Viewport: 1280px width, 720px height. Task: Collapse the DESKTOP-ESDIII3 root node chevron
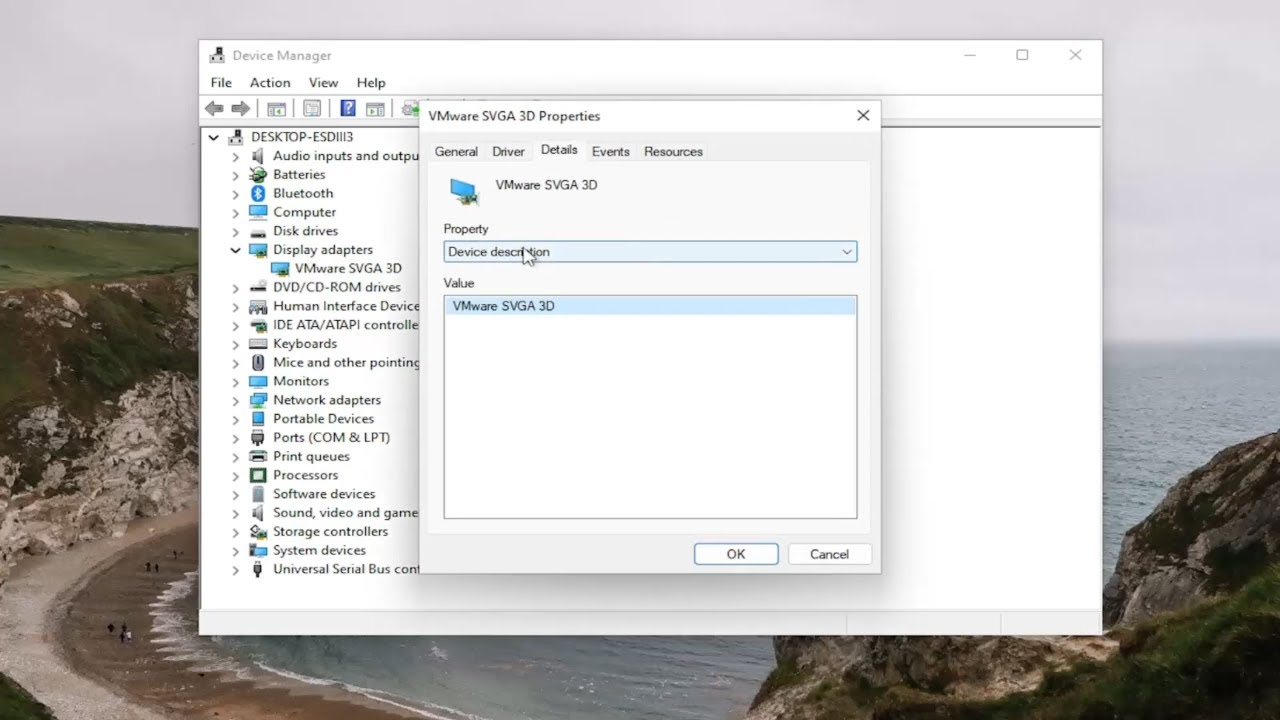tap(213, 137)
